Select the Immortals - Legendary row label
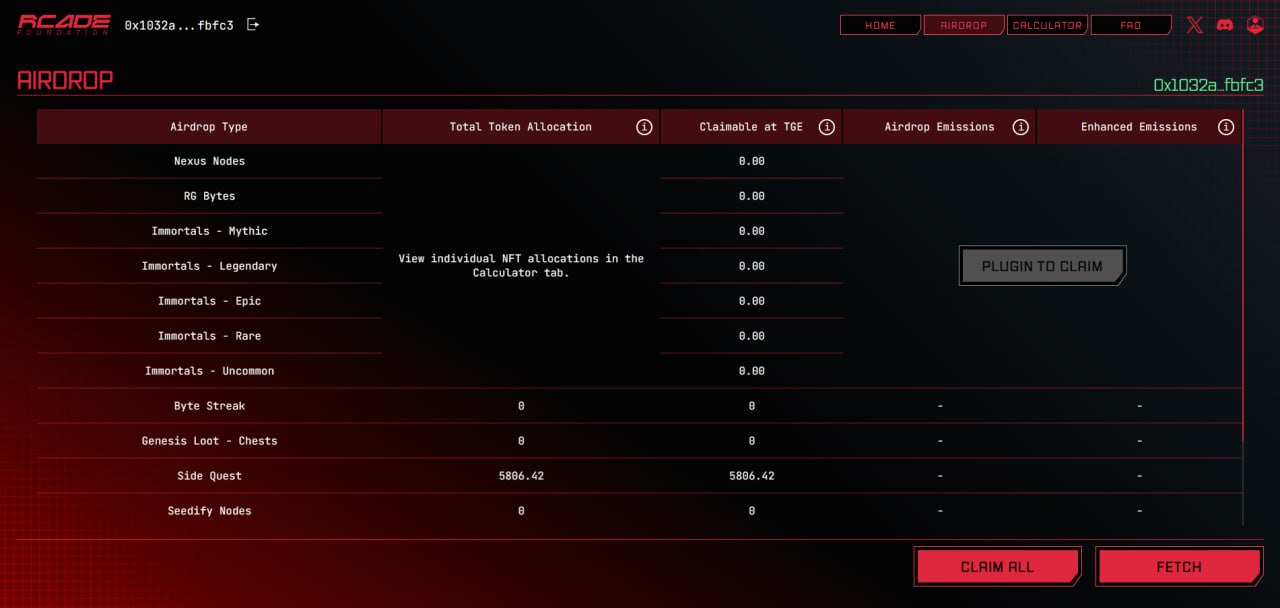The height and width of the screenshot is (608, 1280). [x=209, y=266]
